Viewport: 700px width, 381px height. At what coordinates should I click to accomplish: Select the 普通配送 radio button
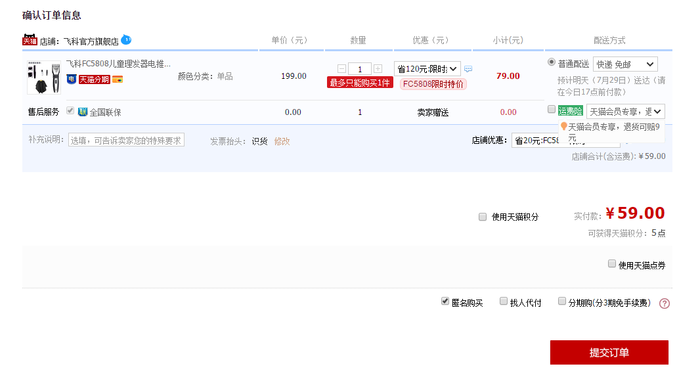(x=551, y=63)
